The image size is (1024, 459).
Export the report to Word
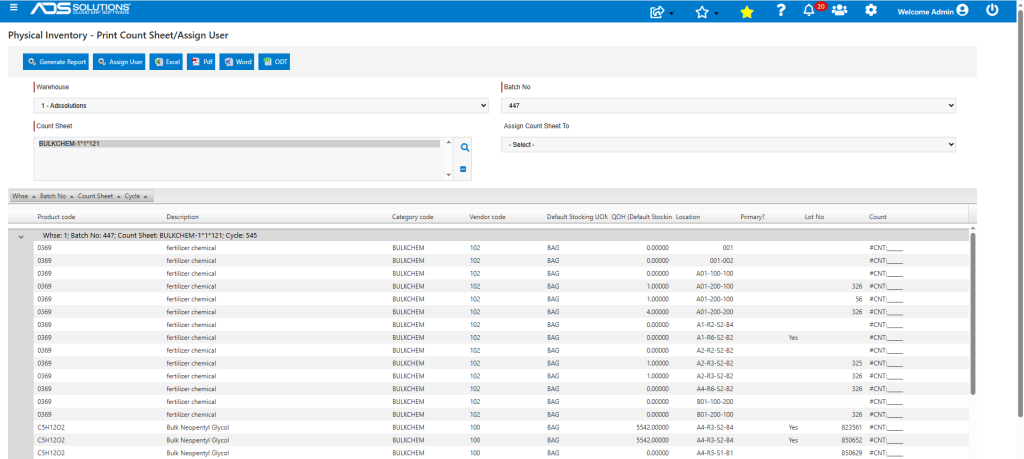pos(237,62)
